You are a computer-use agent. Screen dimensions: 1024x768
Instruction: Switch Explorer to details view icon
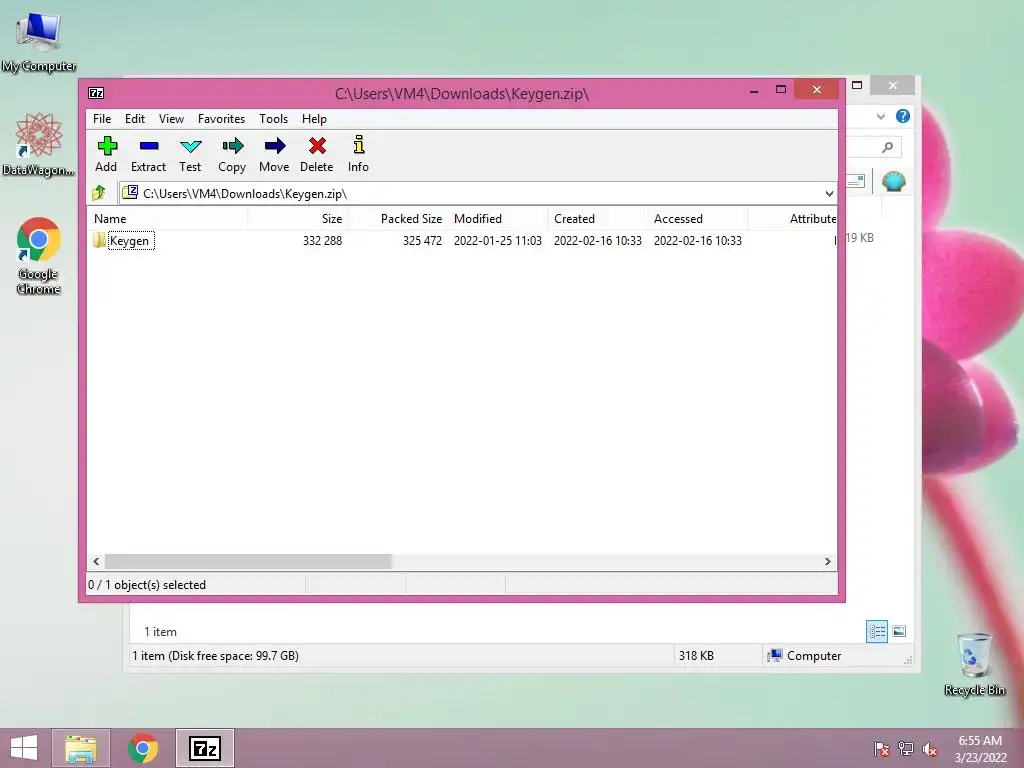point(876,631)
